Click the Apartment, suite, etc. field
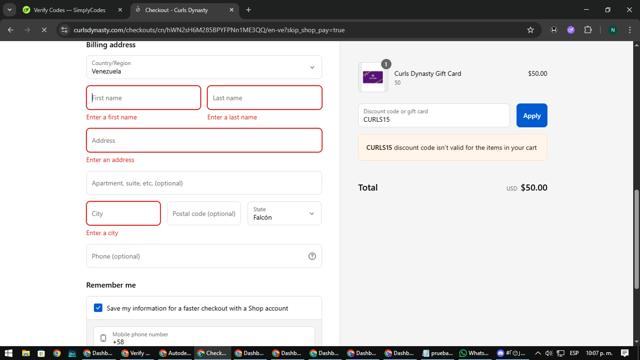The height and width of the screenshot is (360, 640). [204, 183]
